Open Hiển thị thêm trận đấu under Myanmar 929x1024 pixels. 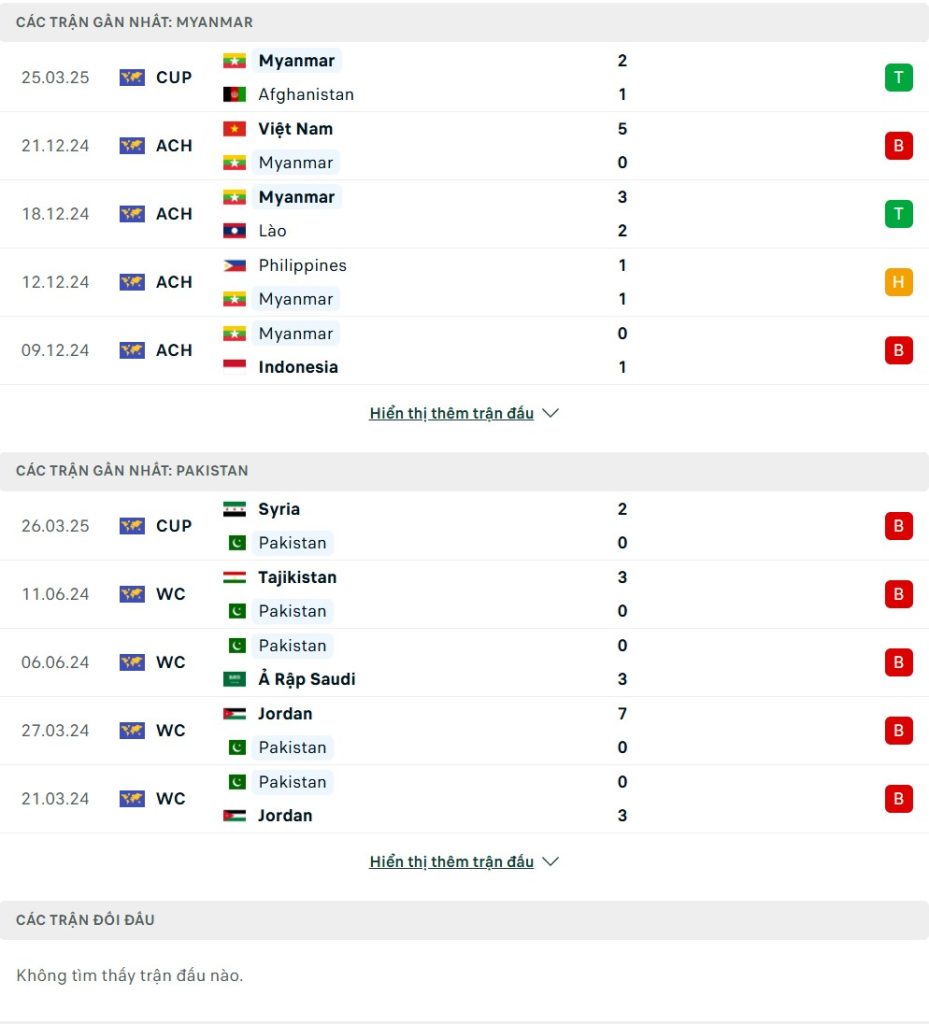(452, 413)
